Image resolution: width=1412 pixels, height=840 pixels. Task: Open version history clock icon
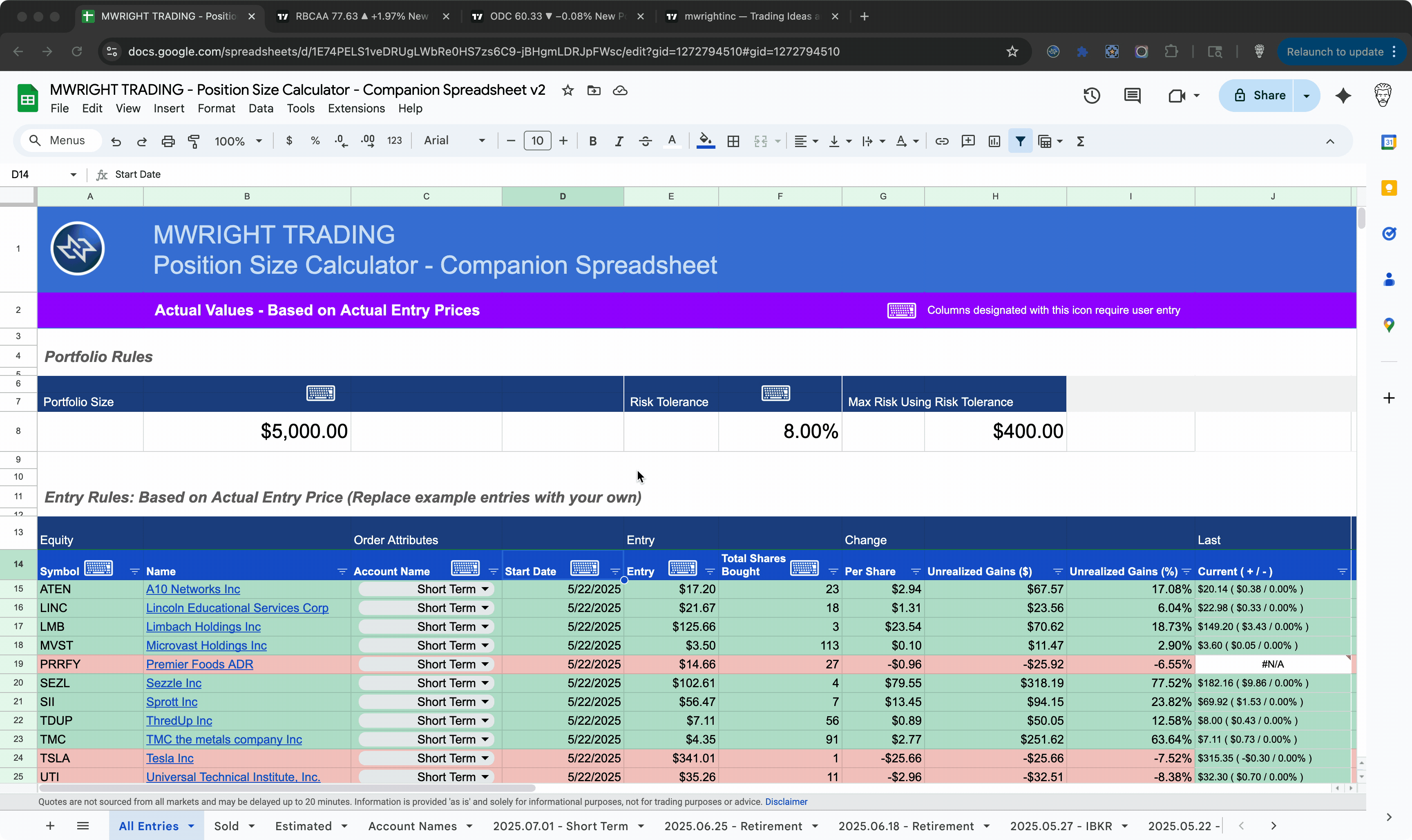coord(1091,96)
